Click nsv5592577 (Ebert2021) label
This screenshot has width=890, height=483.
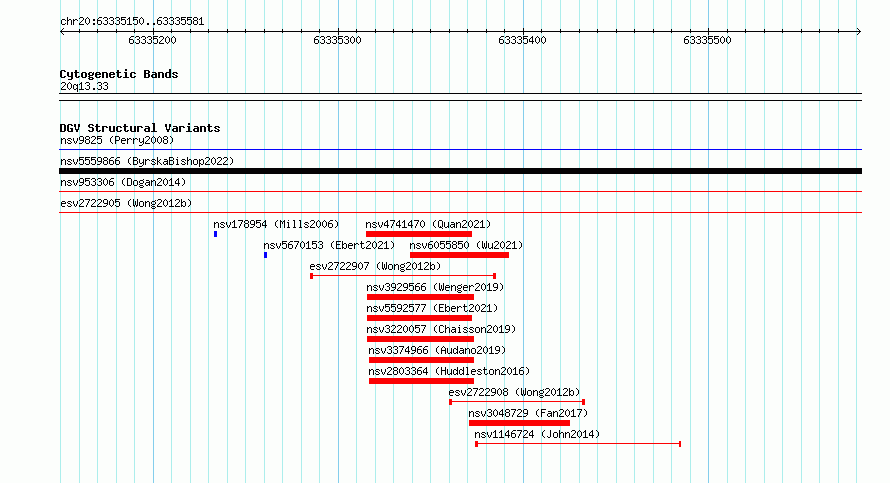(x=432, y=308)
